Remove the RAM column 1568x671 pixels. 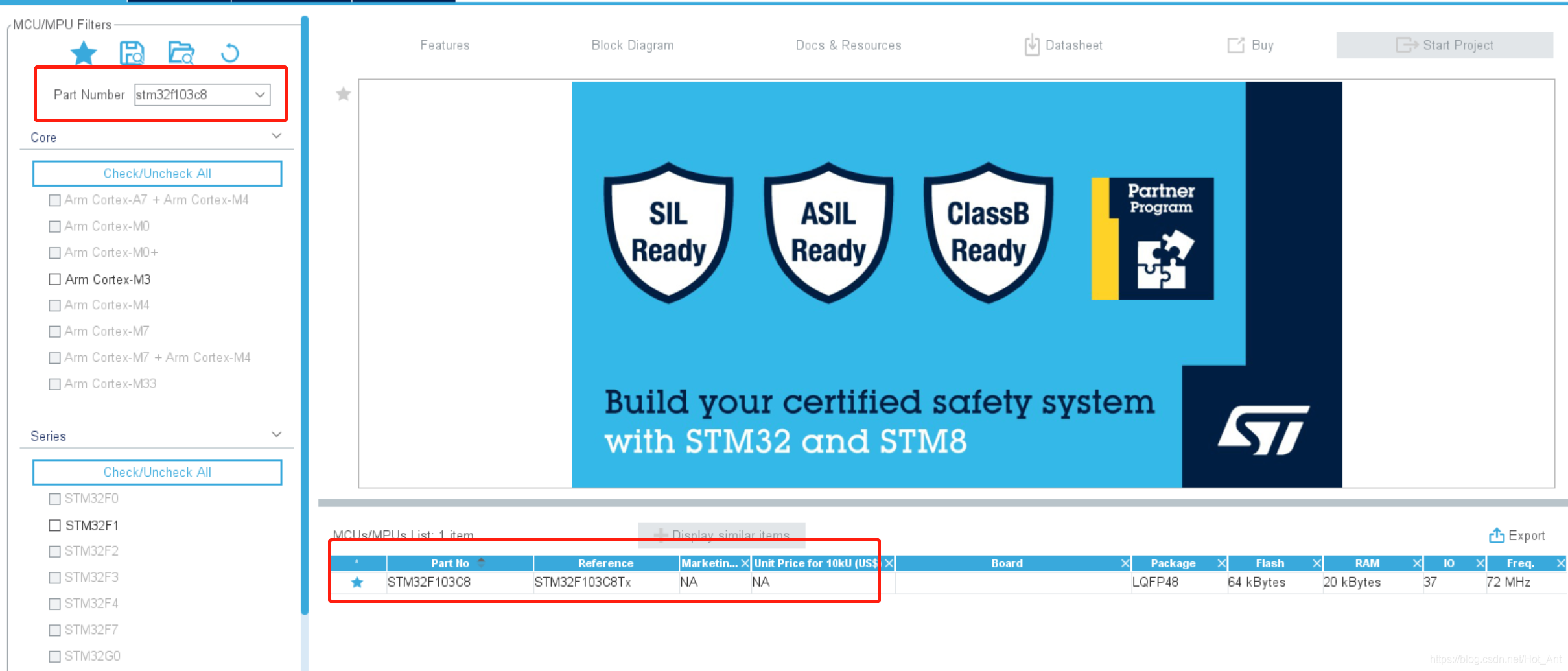coord(1417,563)
